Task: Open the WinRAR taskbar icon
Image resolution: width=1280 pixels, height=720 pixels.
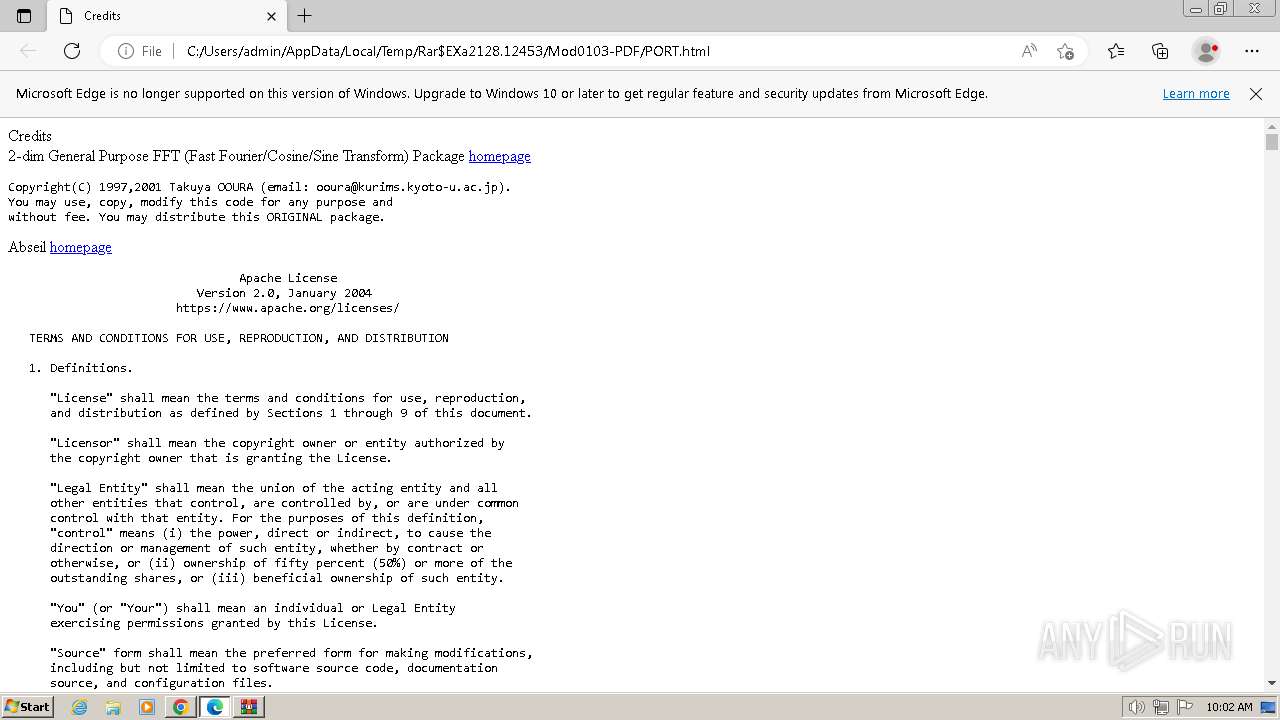Action: point(249,707)
